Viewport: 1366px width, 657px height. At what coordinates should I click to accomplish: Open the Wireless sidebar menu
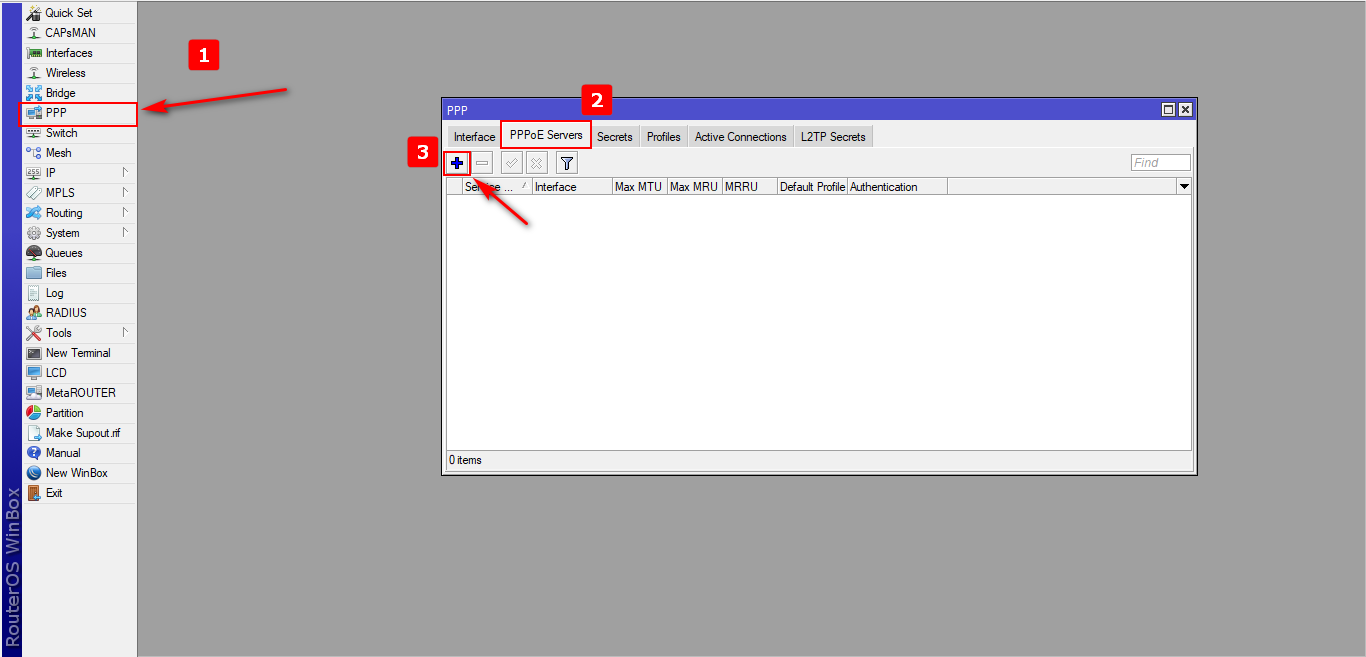tap(65, 73)
